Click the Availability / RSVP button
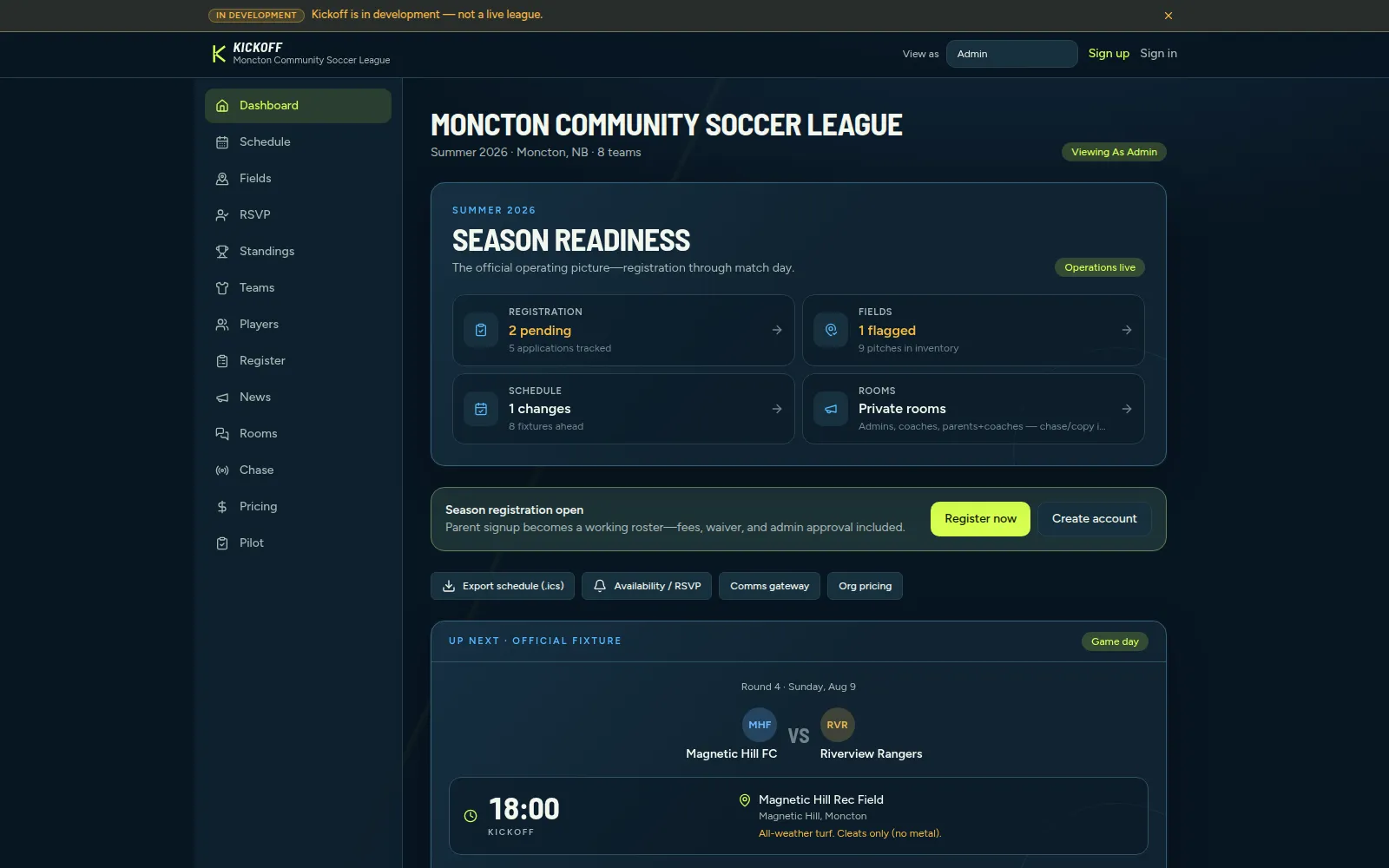The height and width of the screenshot is (868, 1389). pos(647,586)
